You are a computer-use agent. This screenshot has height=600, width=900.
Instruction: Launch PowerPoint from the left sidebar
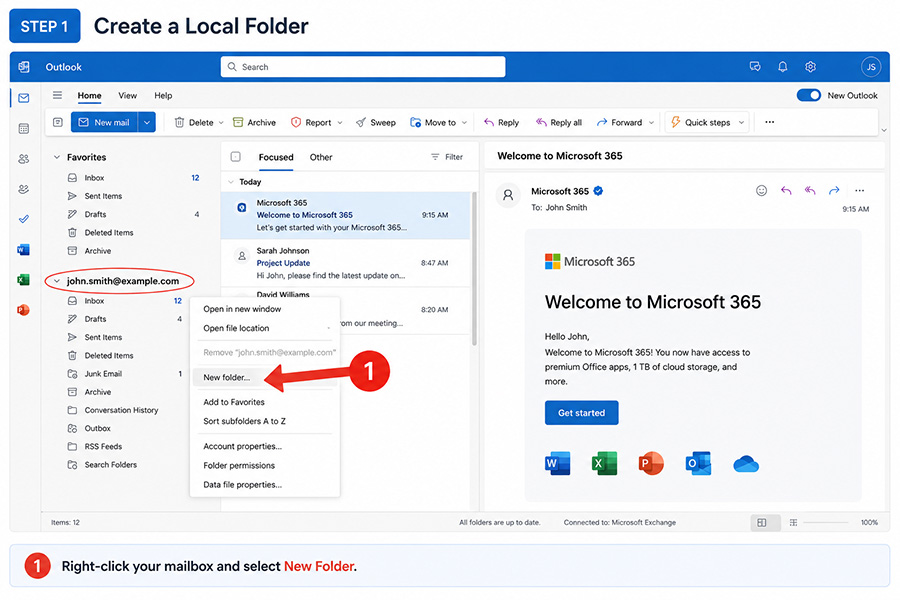click(x=24, y=310)
